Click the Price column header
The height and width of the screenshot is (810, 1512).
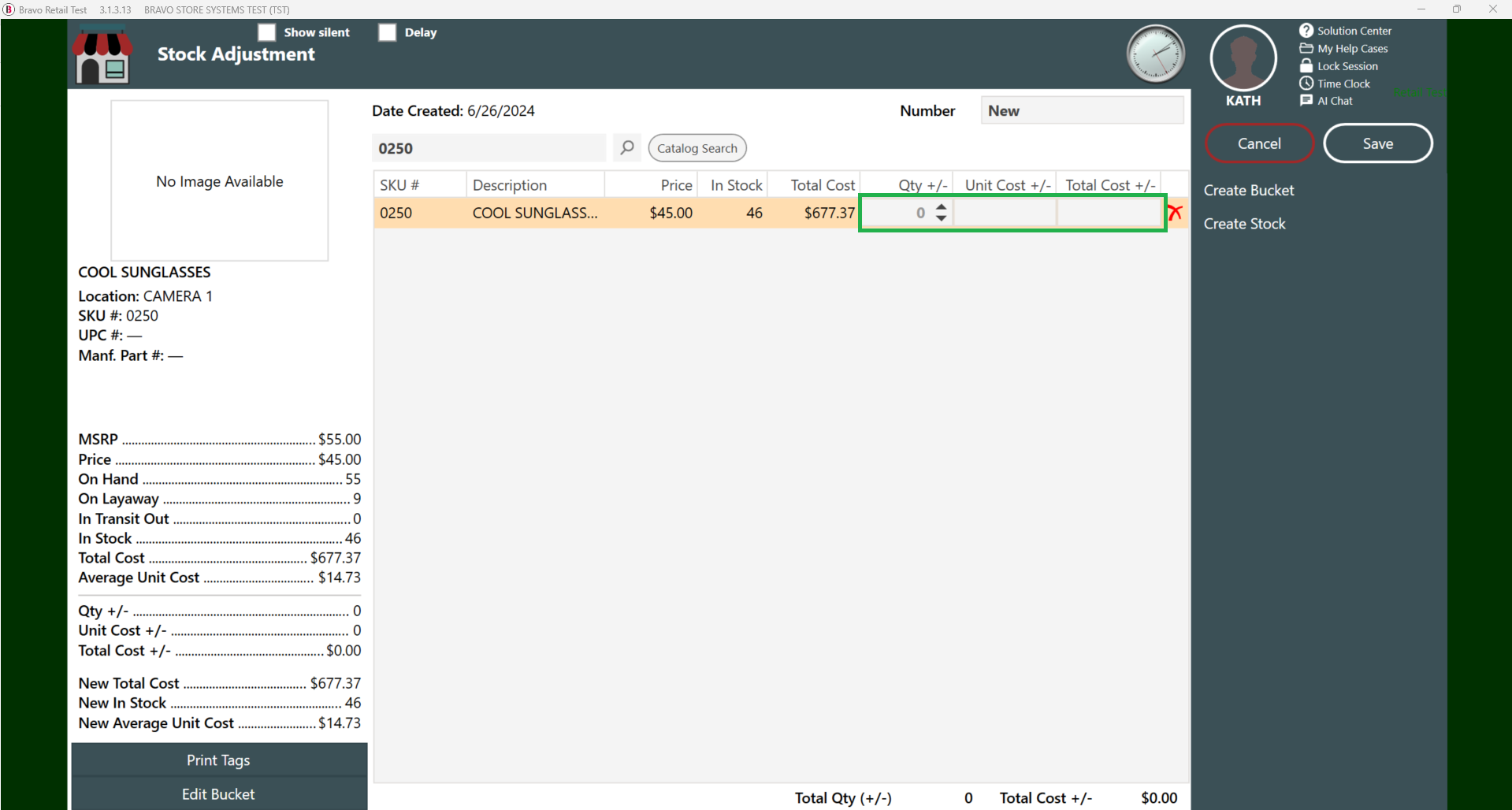click(651, 185)
